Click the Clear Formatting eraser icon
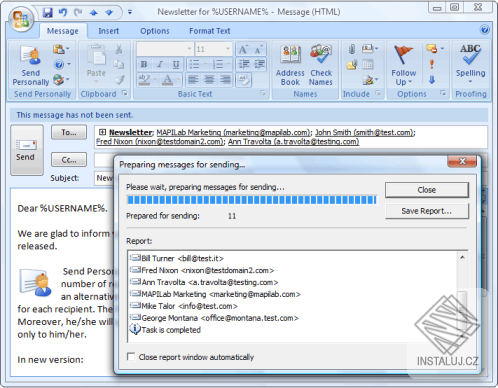This screenshot has width=498, height=388. [x=244, y=80]
